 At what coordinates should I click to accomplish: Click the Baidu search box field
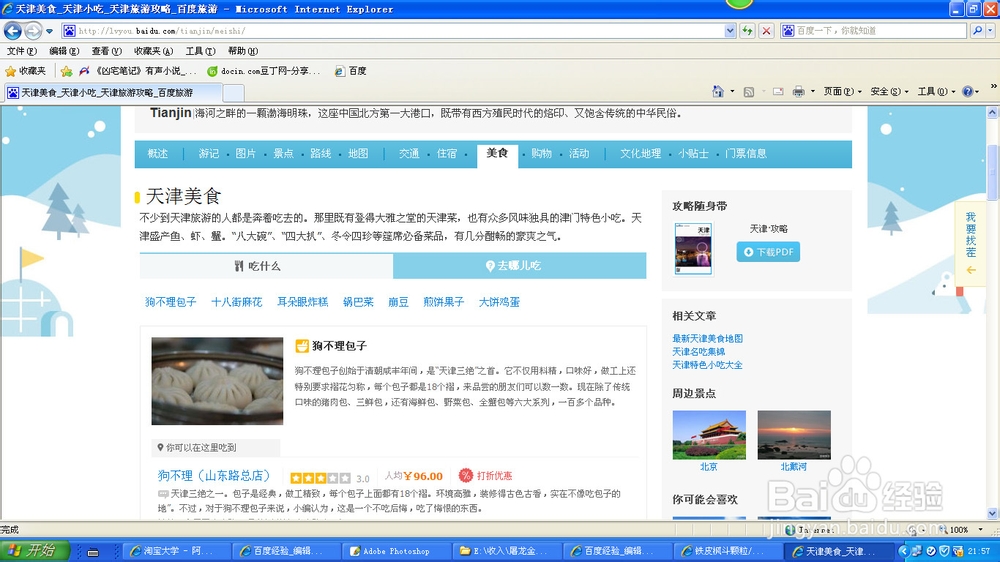pyautogui.click(x=874, y=31)
